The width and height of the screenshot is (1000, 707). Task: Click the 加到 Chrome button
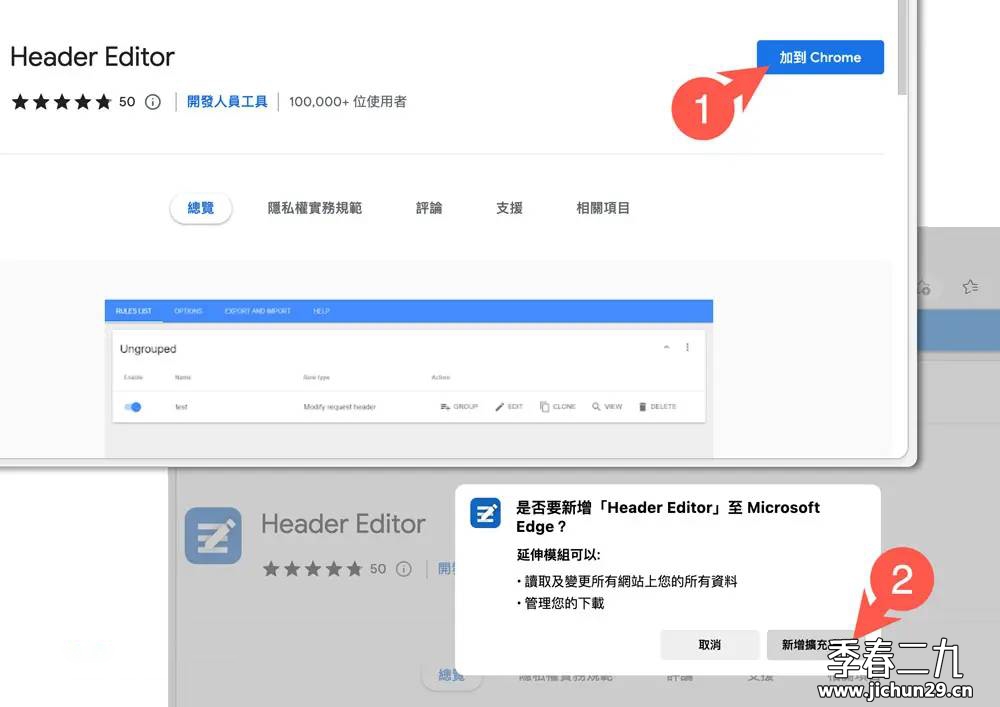coord(820,57)
